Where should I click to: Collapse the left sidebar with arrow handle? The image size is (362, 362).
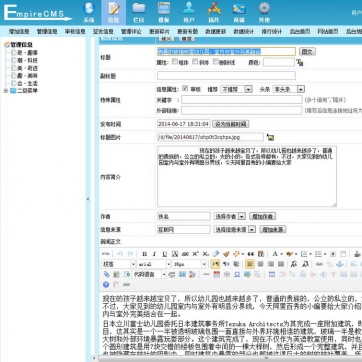tap(88, 199)
